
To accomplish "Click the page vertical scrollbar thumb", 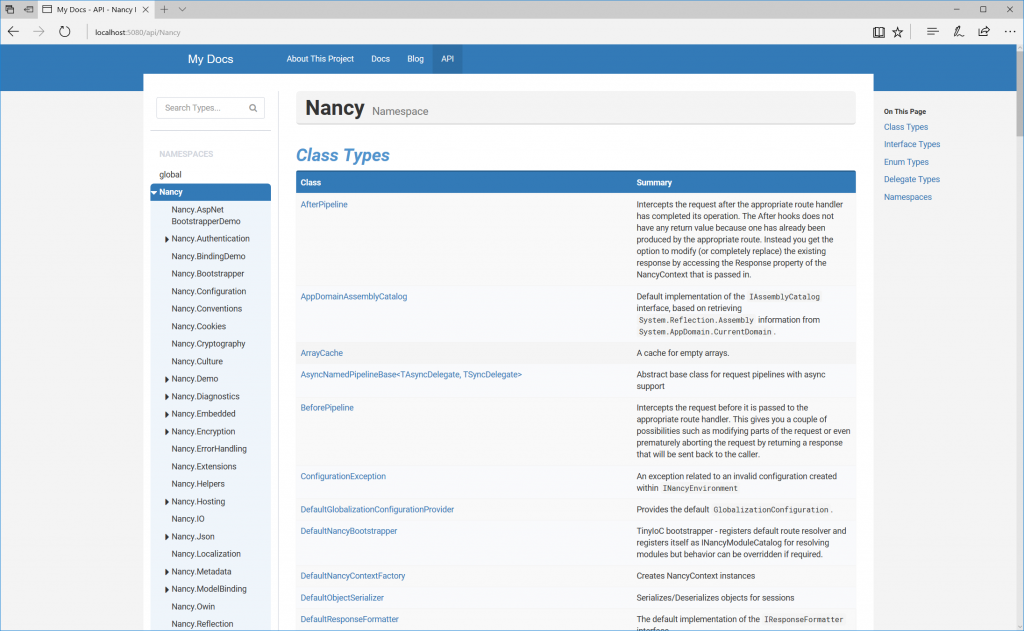I will 1019,93.
